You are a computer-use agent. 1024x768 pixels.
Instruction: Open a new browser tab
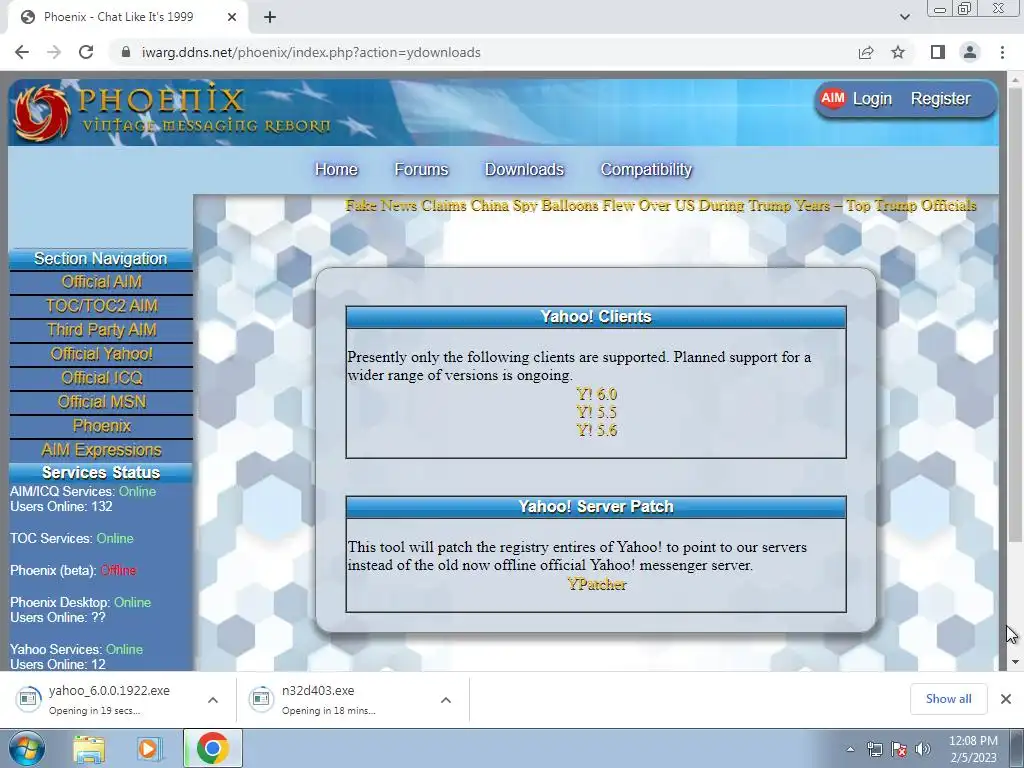(270, 17)
